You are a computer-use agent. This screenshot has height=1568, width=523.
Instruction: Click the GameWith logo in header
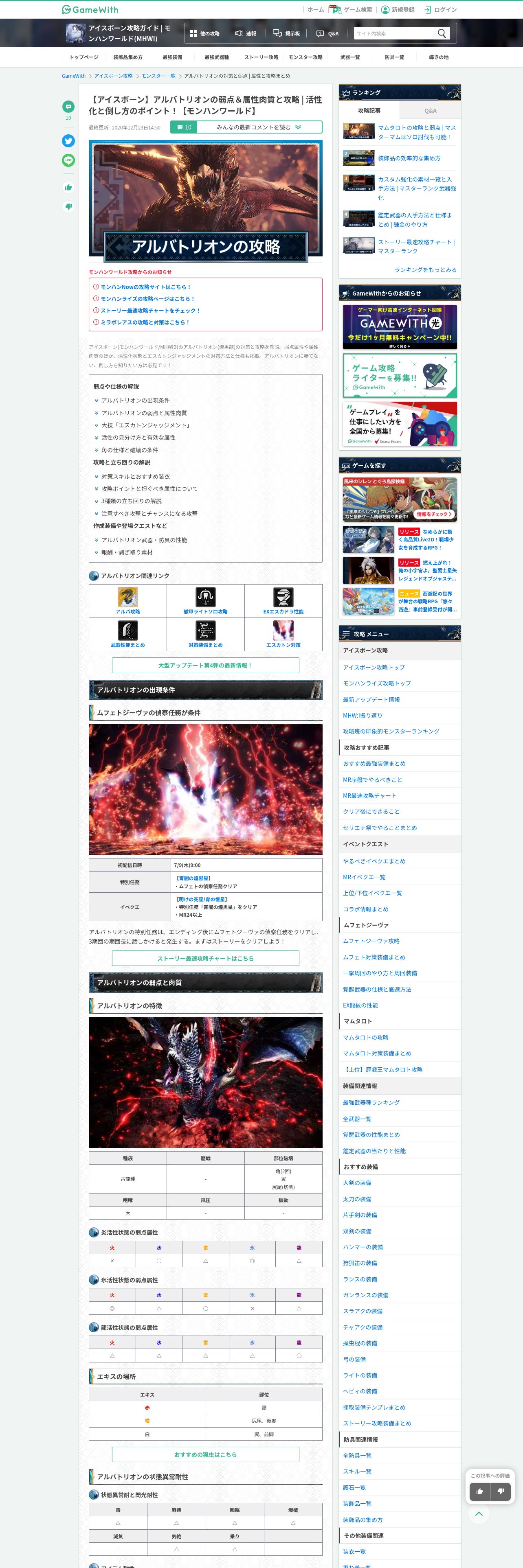pyautogui.click(x=90, y=10)
